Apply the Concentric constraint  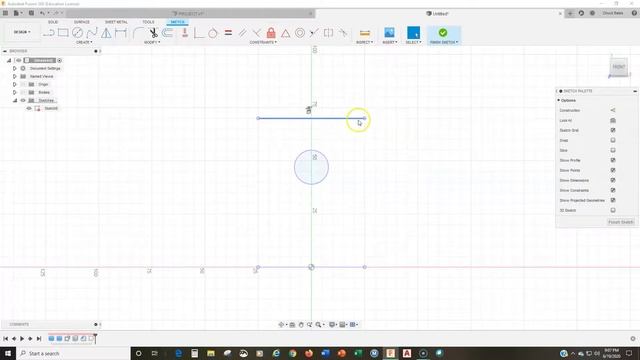(300, 33)
